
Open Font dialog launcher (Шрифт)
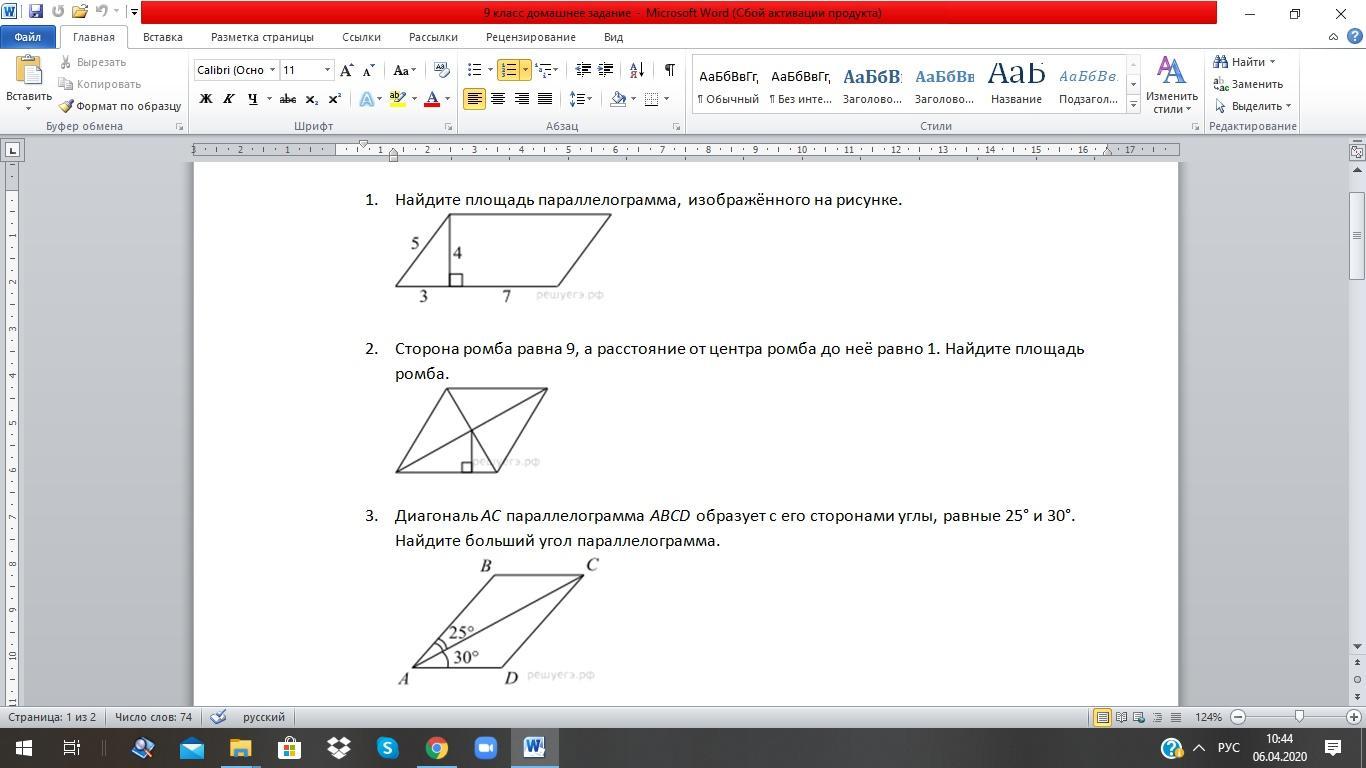(448, 127)
